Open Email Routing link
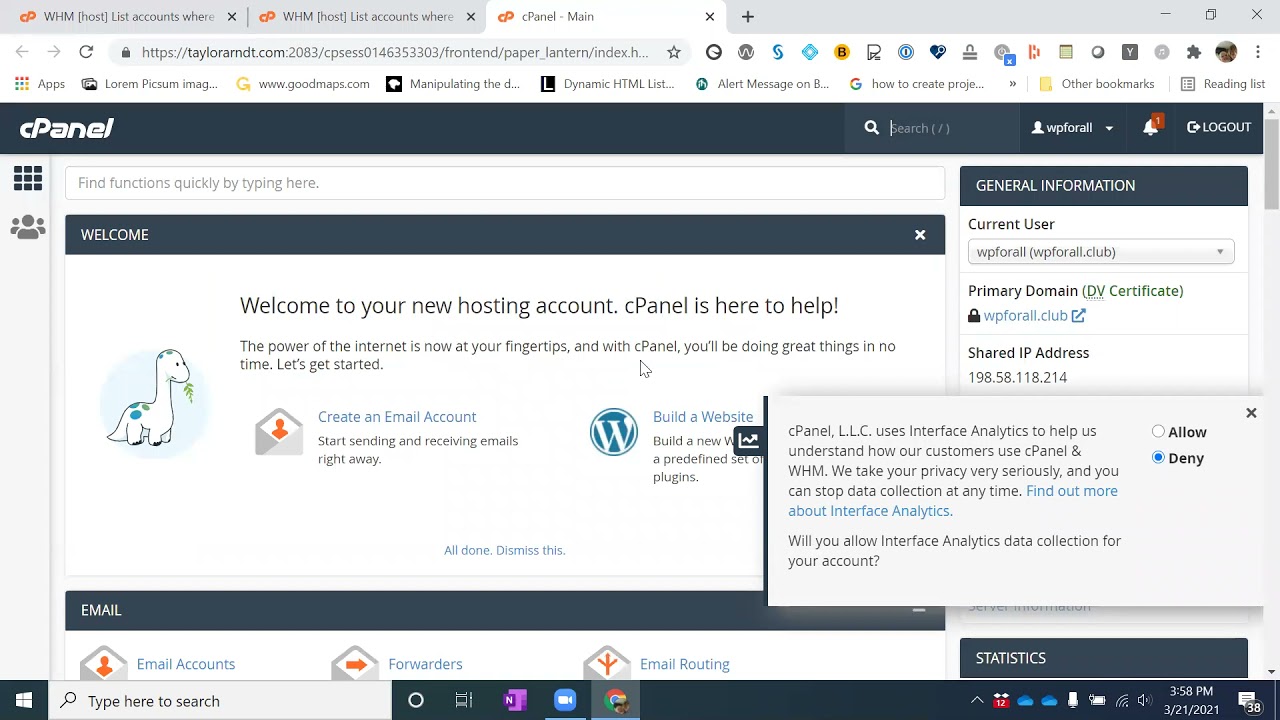Viewport: 1280px width, 720px height. tap(685, 664)
